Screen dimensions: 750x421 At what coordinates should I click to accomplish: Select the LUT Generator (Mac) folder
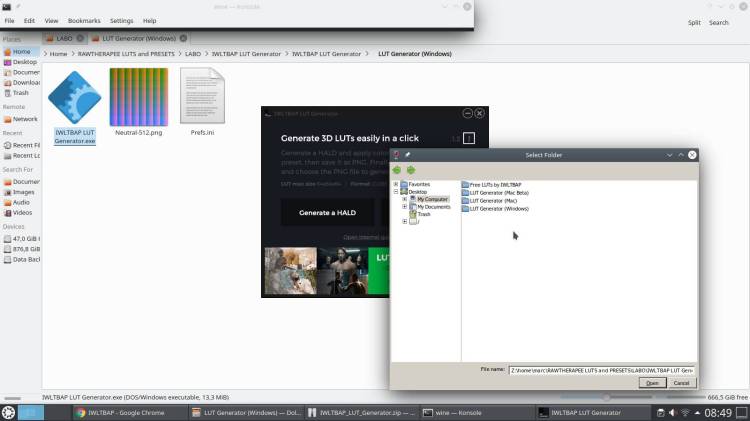point(489,201)
